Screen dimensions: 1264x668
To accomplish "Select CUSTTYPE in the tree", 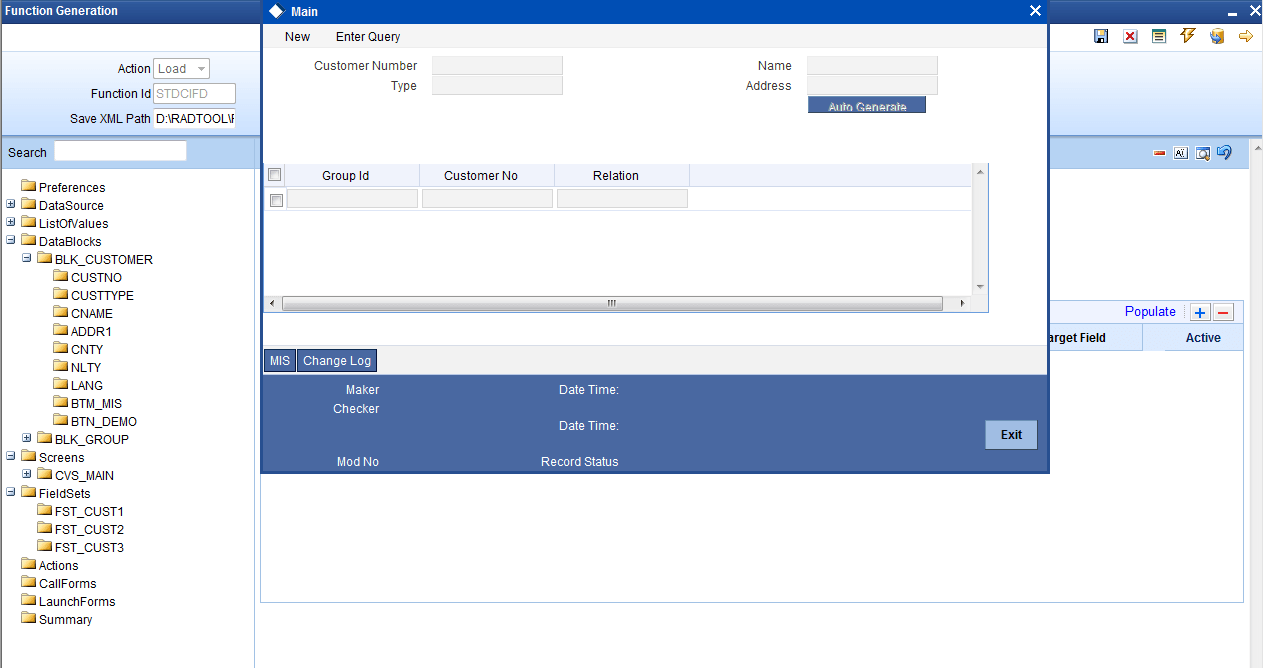I will click(102, 295).
